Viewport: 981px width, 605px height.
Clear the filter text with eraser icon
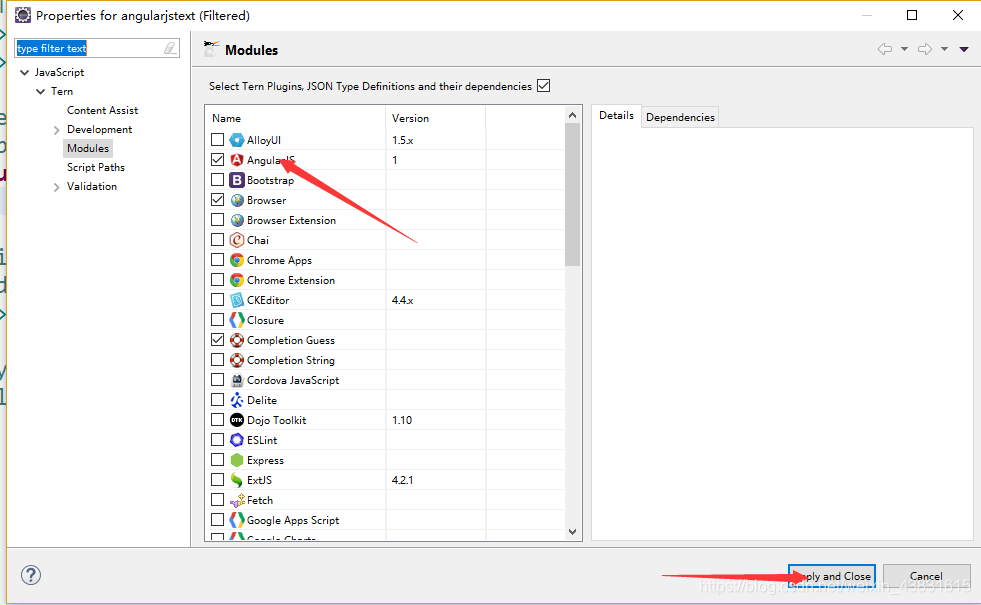170,48
